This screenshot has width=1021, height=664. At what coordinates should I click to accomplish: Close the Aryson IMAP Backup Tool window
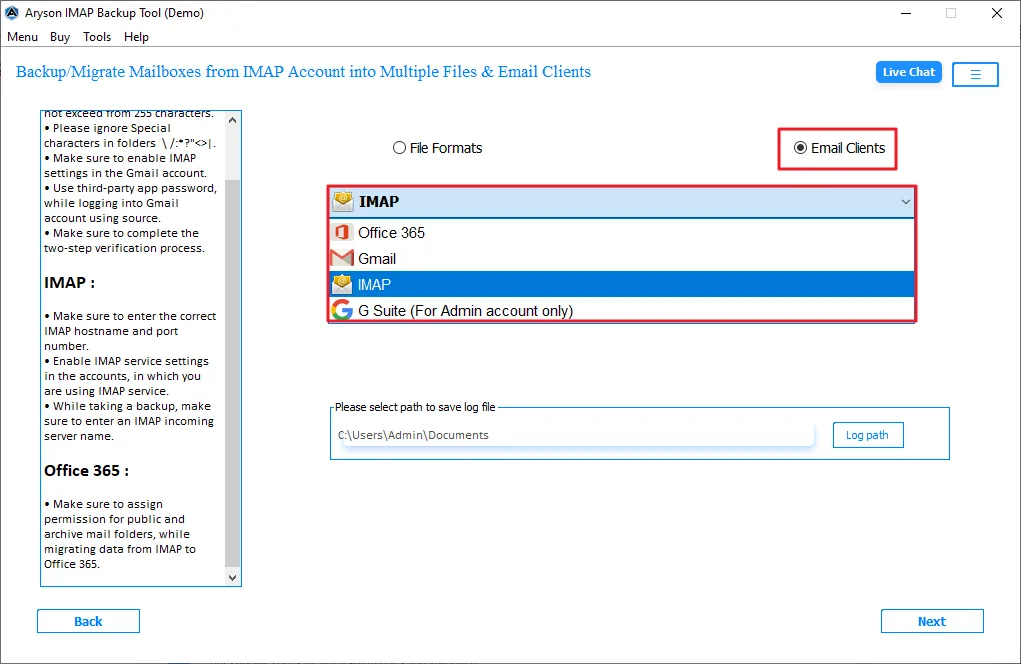click(x=996, y=13)
